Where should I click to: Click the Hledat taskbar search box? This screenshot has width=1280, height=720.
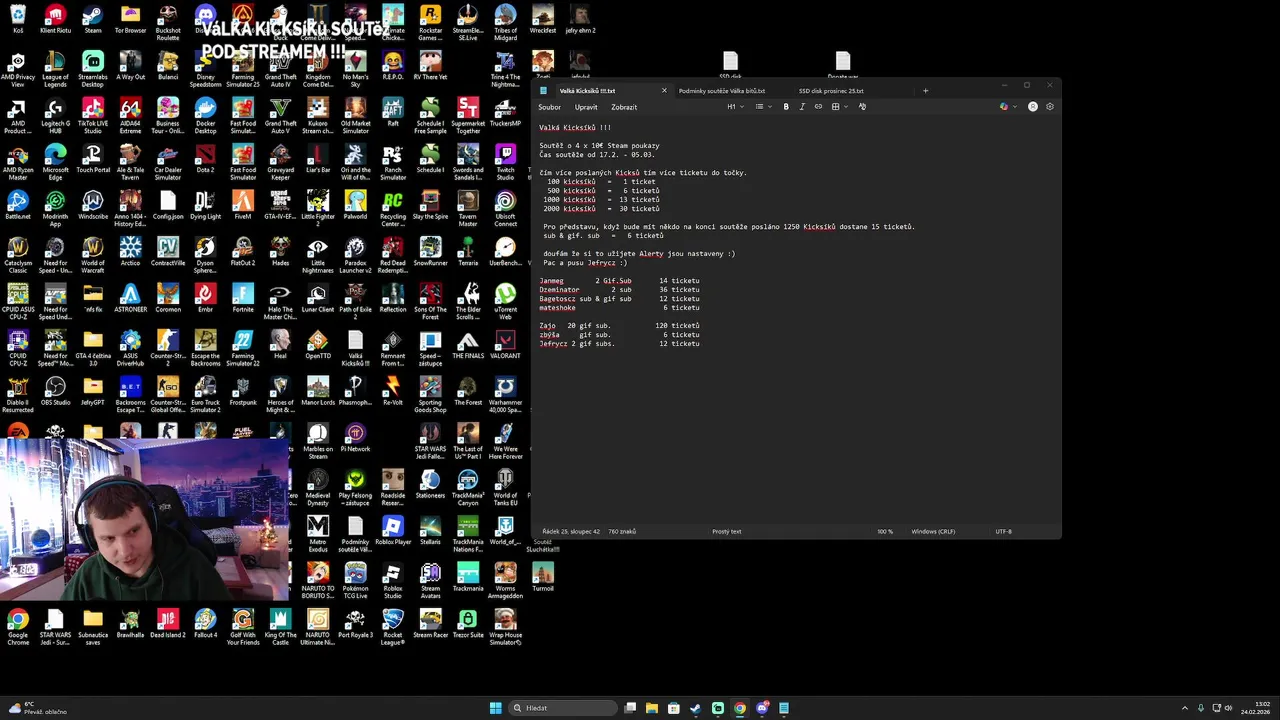coord(563,708)
